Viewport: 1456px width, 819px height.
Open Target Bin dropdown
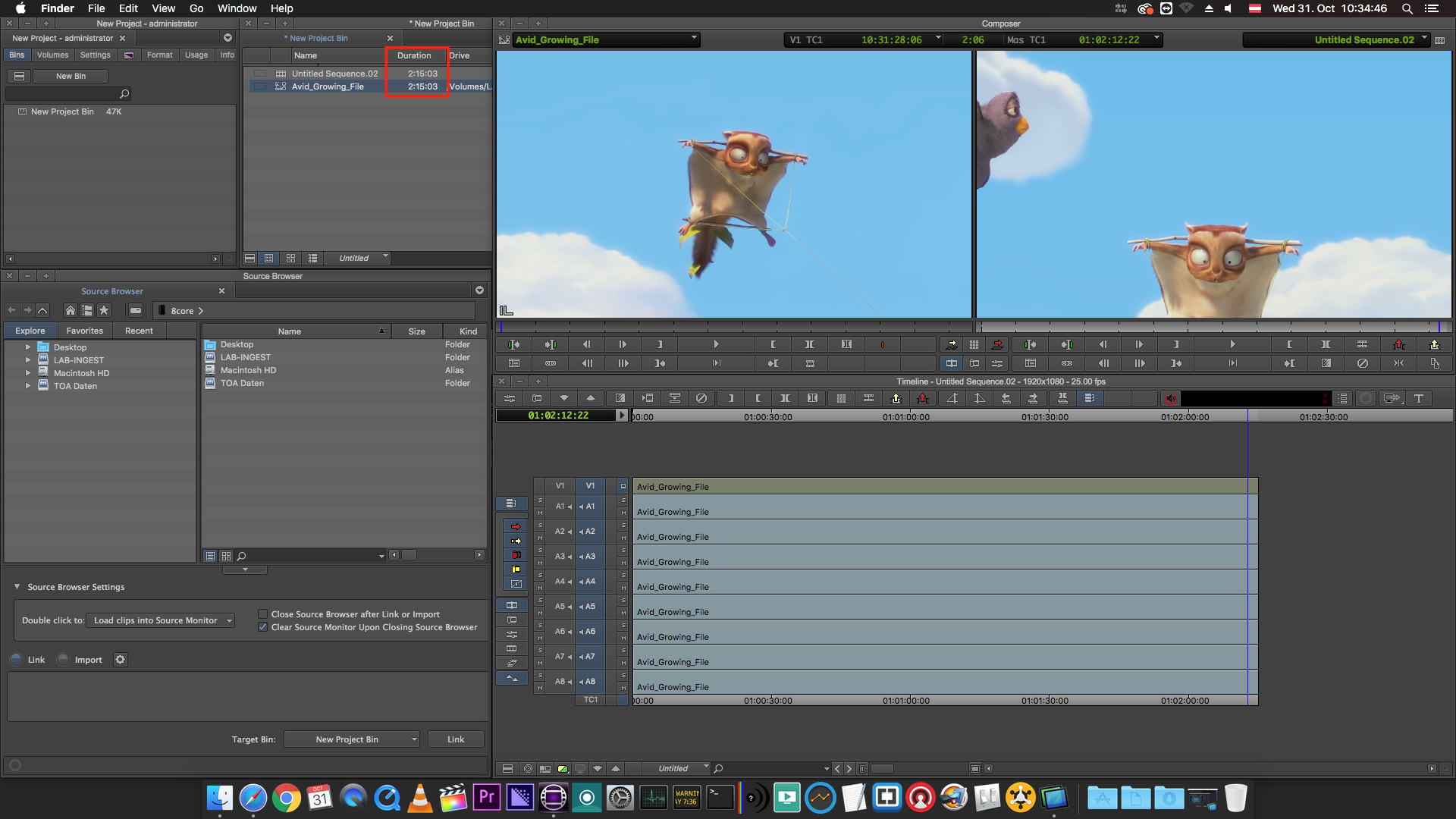coord(352,739)
